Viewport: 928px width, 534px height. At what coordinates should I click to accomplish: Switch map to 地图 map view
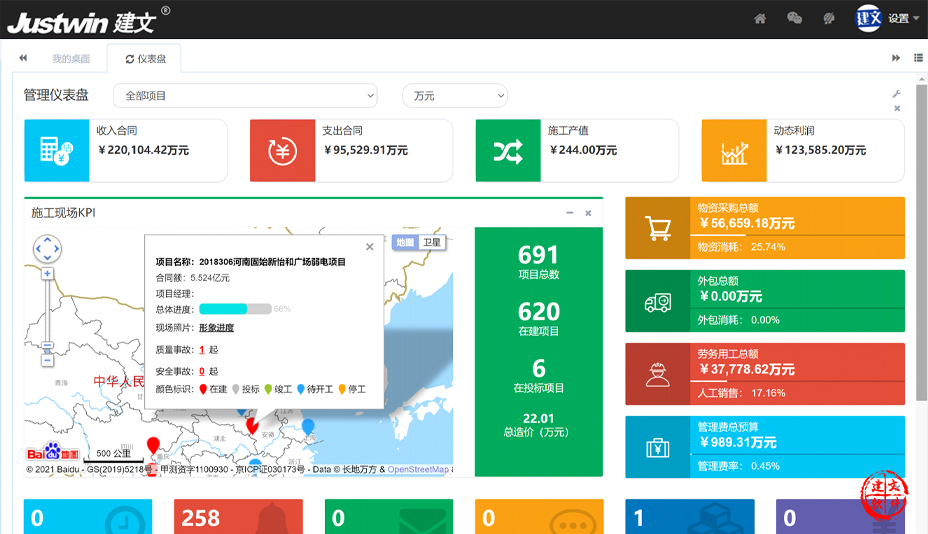tap(404, 243)
